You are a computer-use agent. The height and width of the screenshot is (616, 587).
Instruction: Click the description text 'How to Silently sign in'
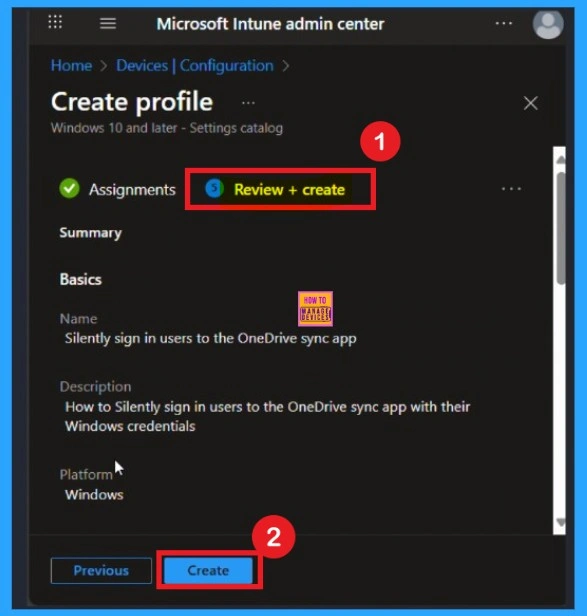[267, 416]
